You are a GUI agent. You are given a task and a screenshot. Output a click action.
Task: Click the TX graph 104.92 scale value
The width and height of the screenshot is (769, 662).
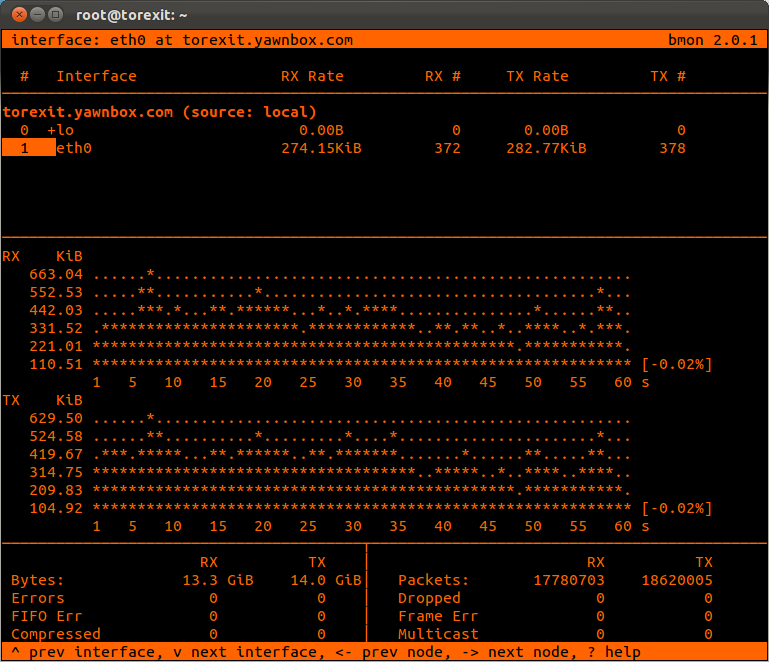click(x=56, y=508)
